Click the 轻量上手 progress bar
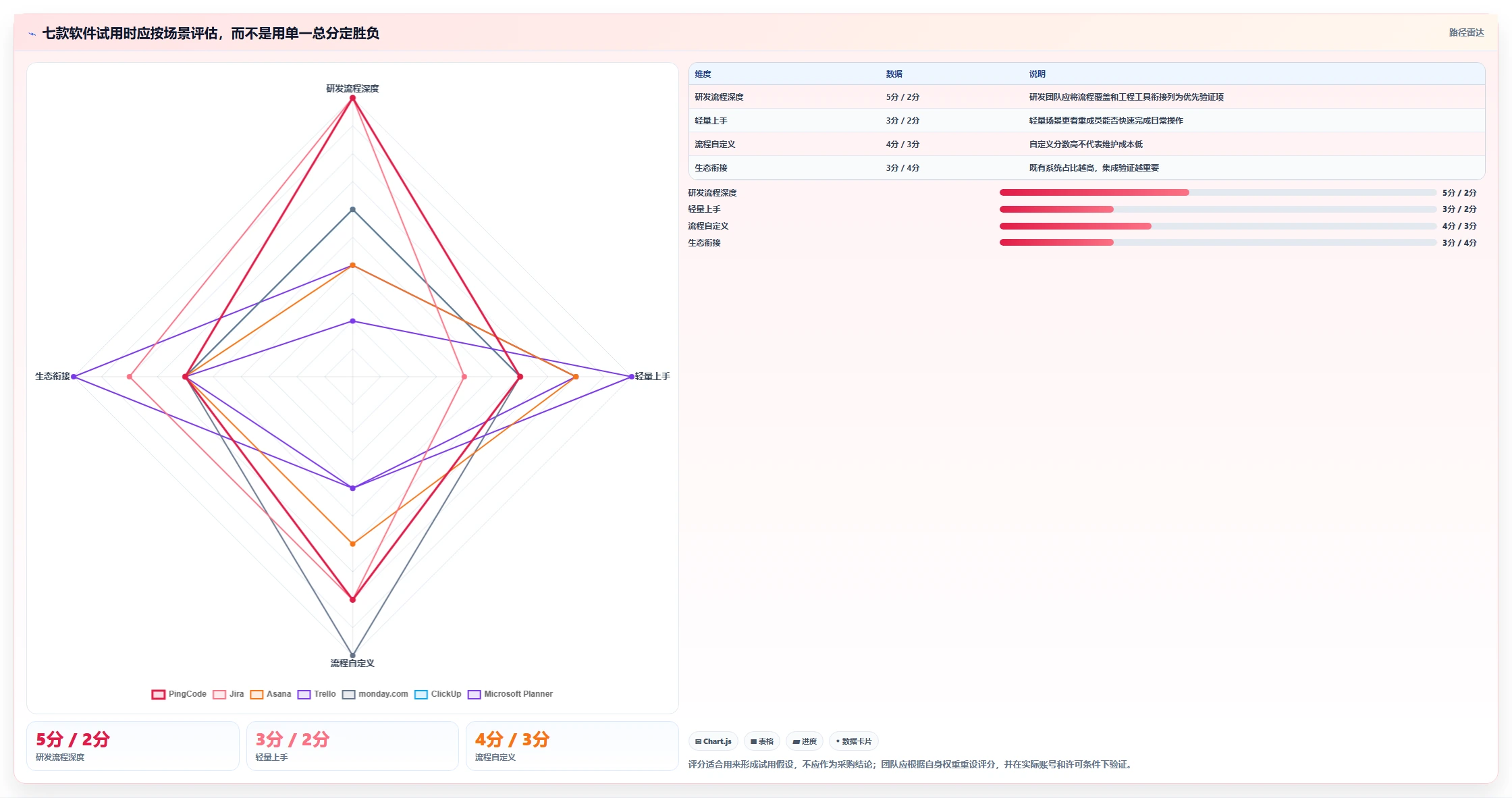 [x=1218, y=209]
